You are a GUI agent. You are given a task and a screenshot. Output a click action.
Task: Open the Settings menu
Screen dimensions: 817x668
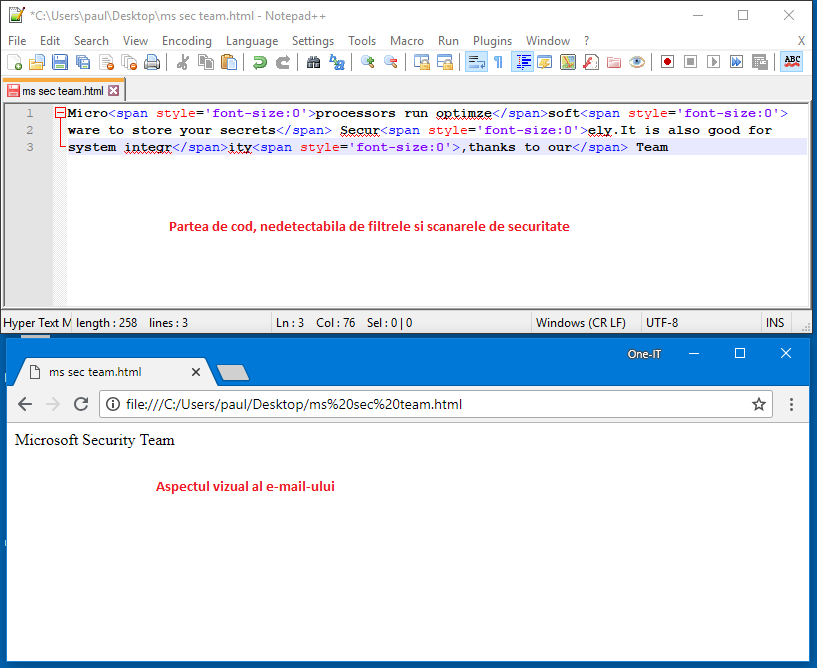point(313,41)
